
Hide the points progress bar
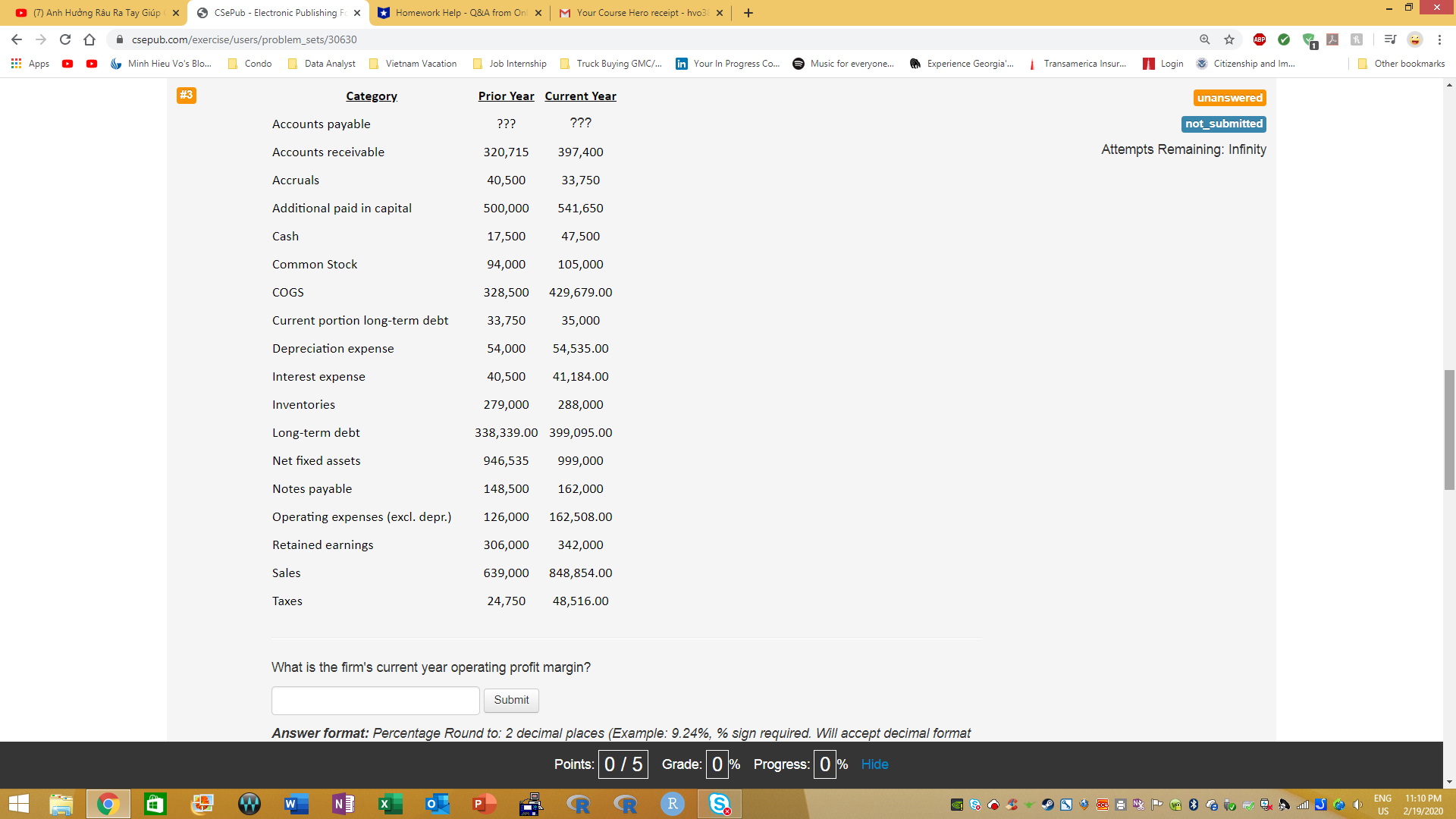click(874, 764)
